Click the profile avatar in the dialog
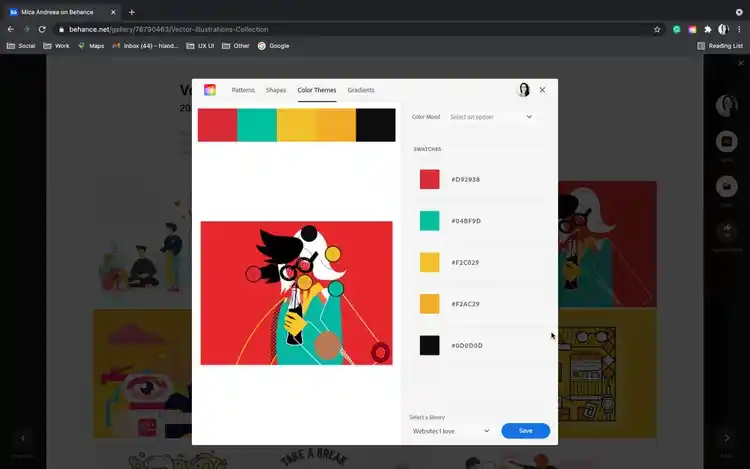 (524, 89)
